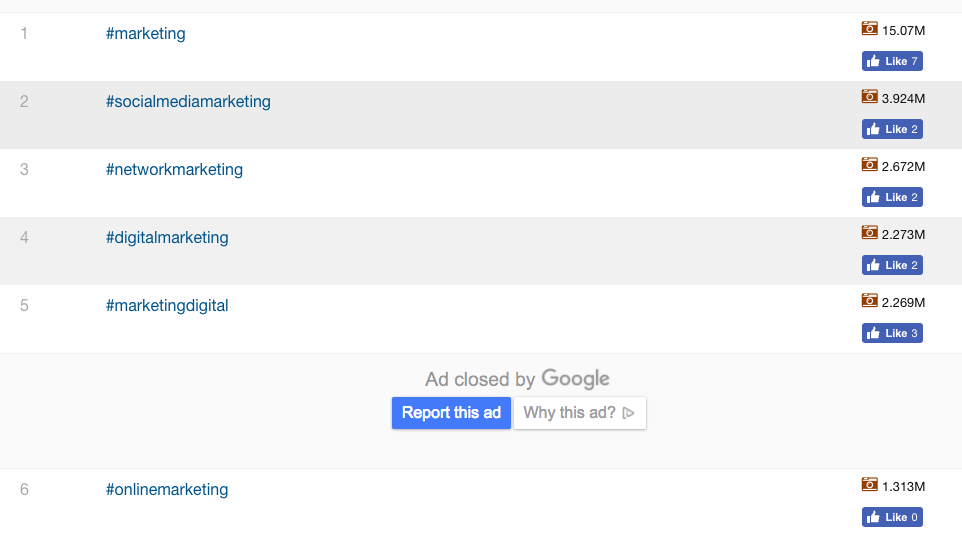Hit the Like button for #marketingdigital
The height and width of the screenshot is (534, 962).
[x=892, y=333]
